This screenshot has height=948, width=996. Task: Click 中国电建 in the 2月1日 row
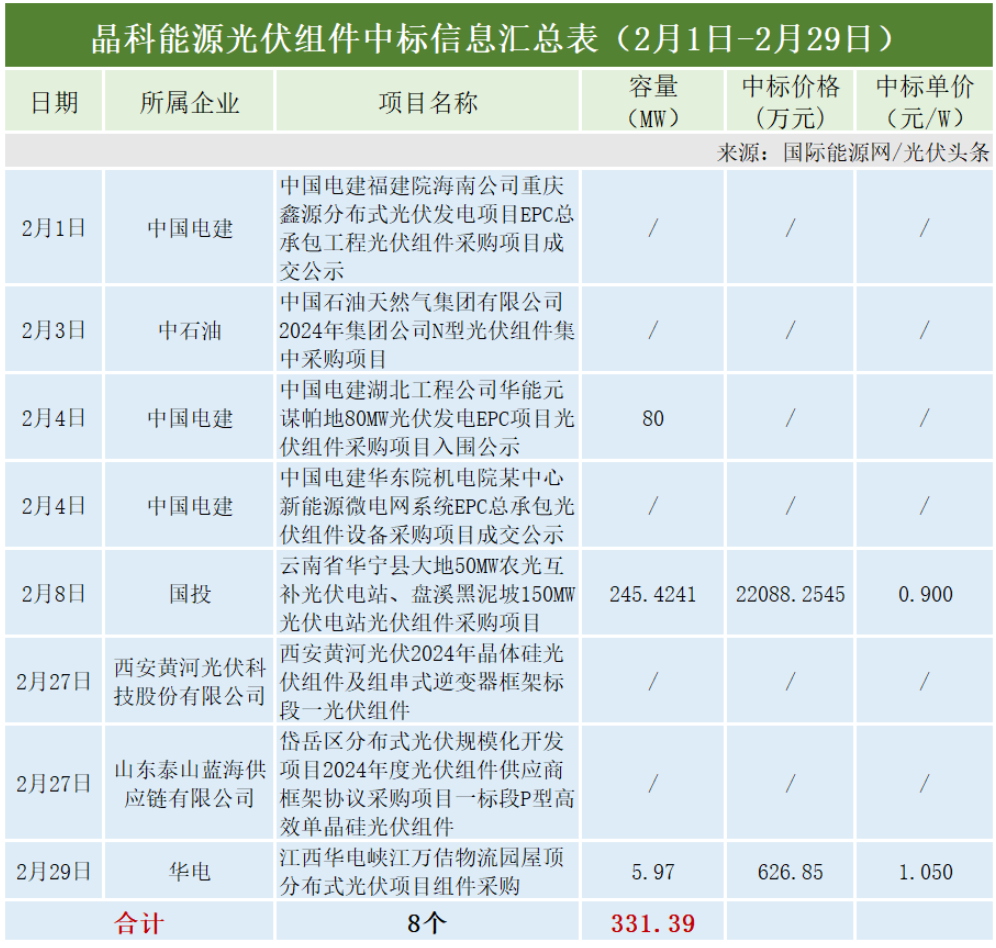tap(189, 227)
